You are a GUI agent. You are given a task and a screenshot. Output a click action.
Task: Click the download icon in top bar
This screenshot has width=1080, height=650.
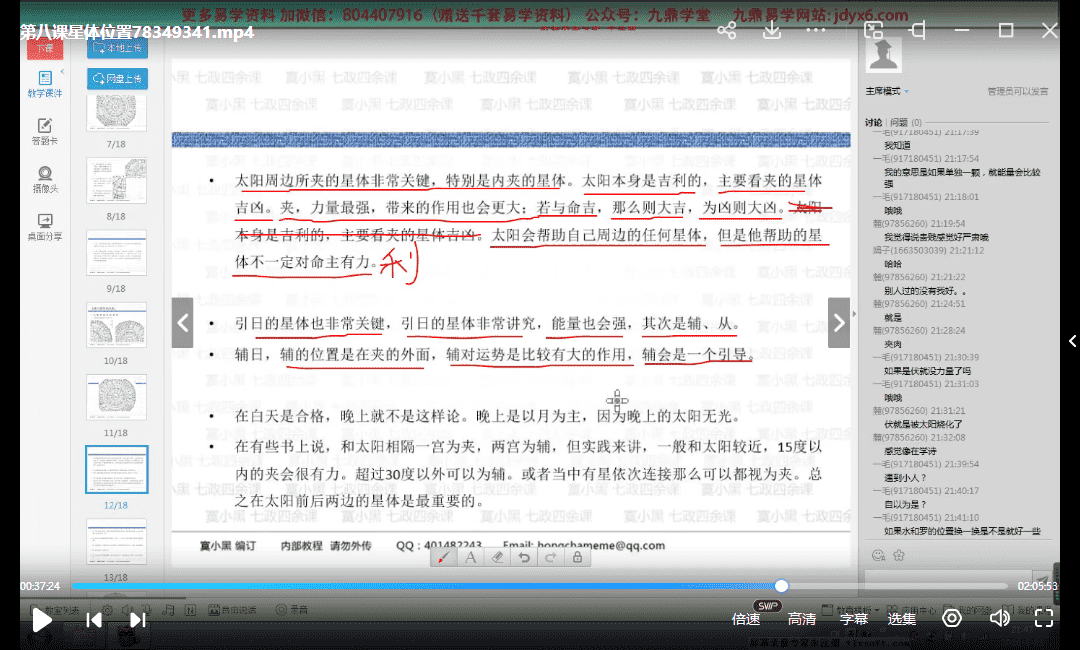(772, 31)
